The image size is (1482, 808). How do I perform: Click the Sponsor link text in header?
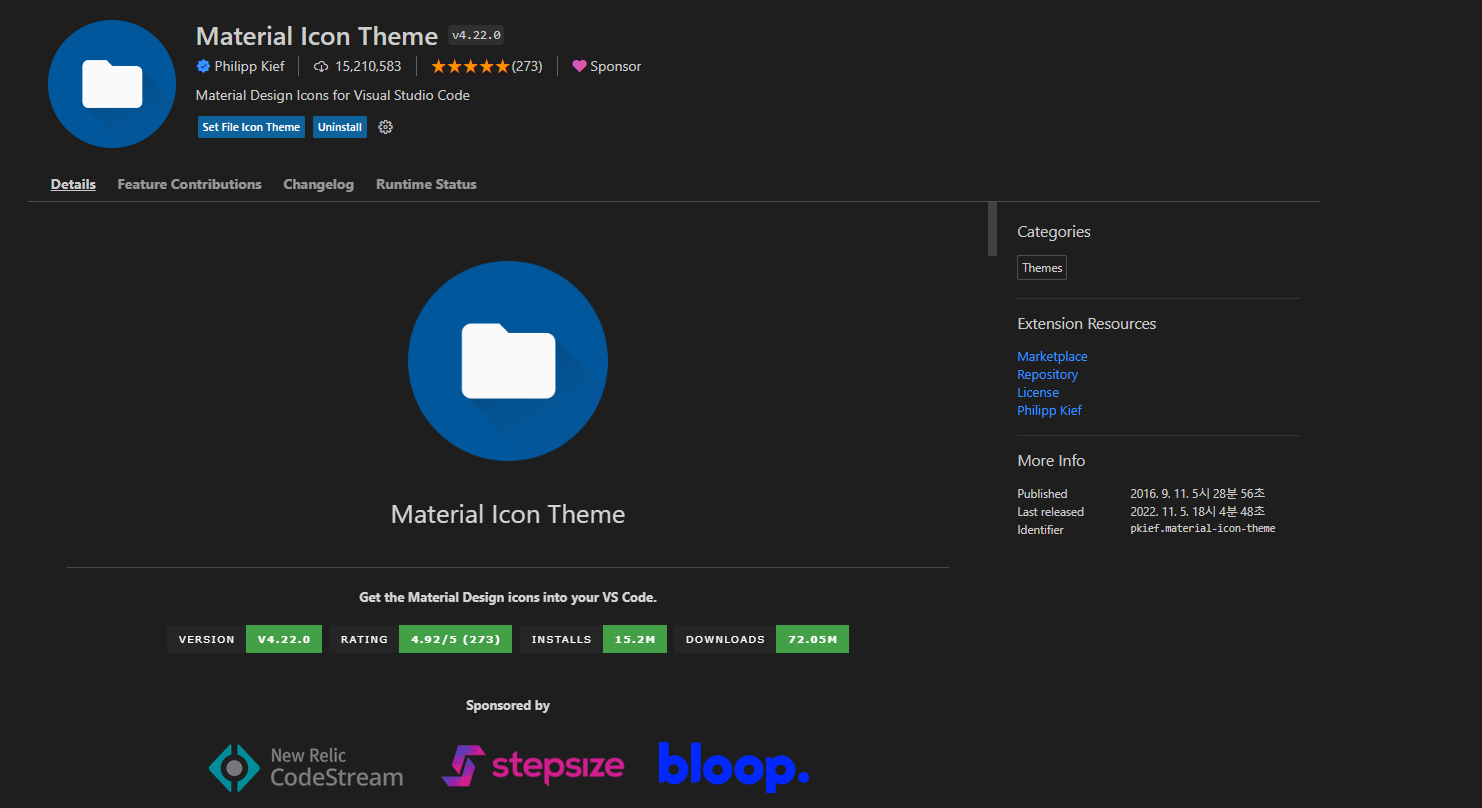coord(615,66)
